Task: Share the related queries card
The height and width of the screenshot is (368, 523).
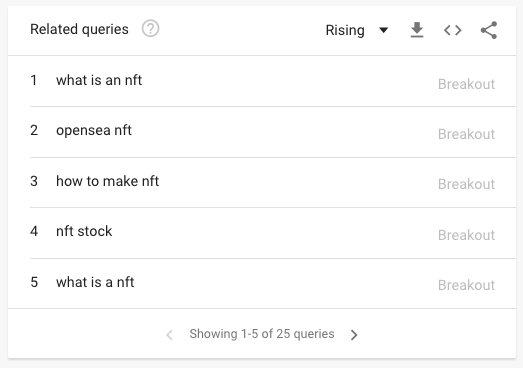Action: click(x=489, y=30)
